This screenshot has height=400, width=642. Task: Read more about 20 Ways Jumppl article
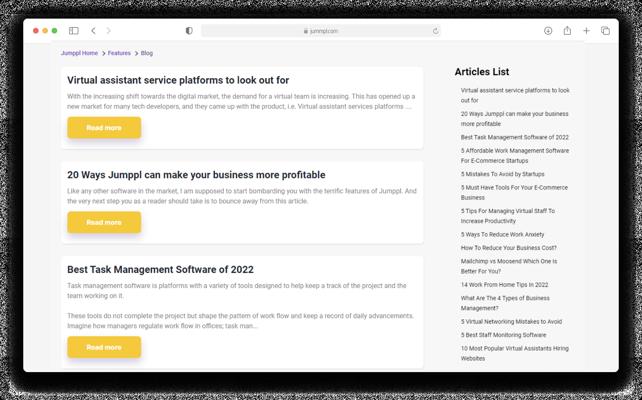(104, 222)
